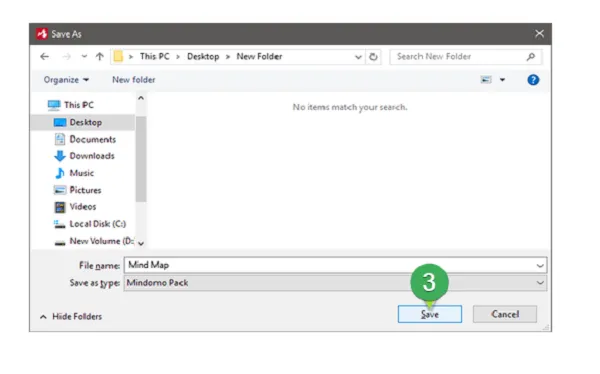Click the Downloads blue arrow icon
The width and height of the screenshot is (600, 374).
[x=60, y=156]
